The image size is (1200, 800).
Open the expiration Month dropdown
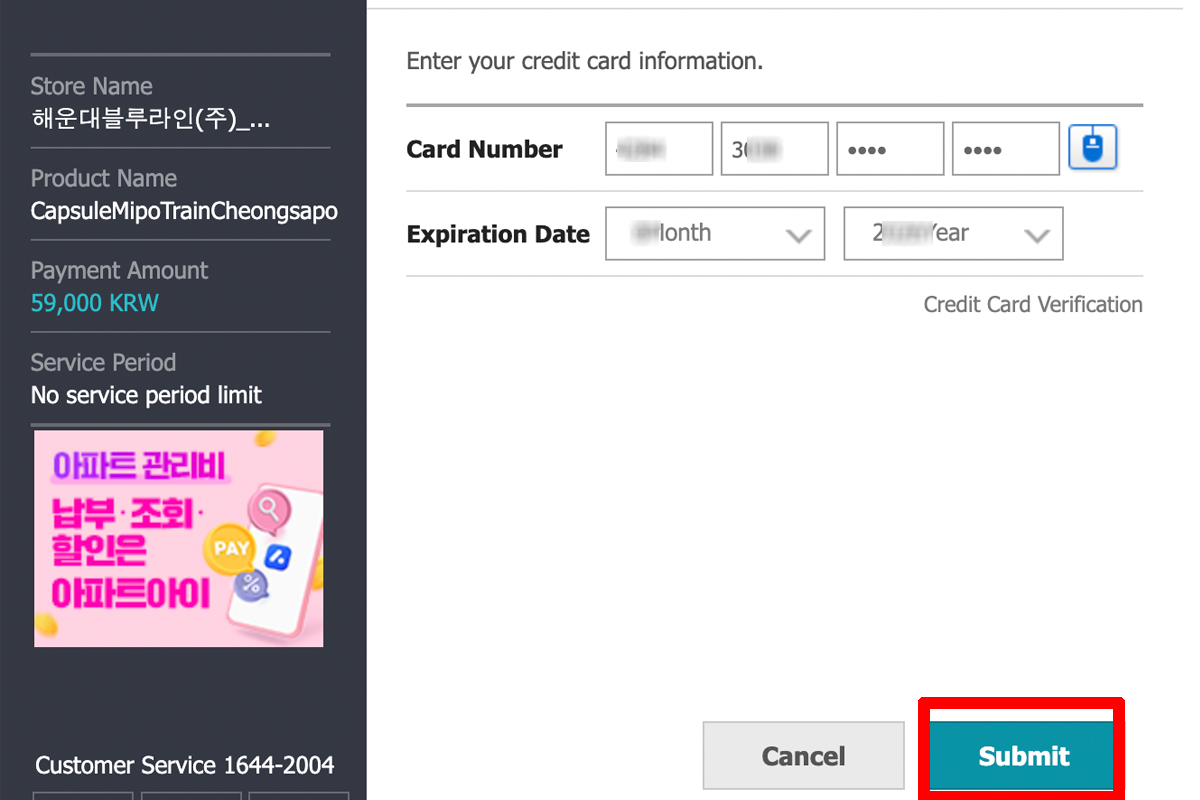(715, 234)
